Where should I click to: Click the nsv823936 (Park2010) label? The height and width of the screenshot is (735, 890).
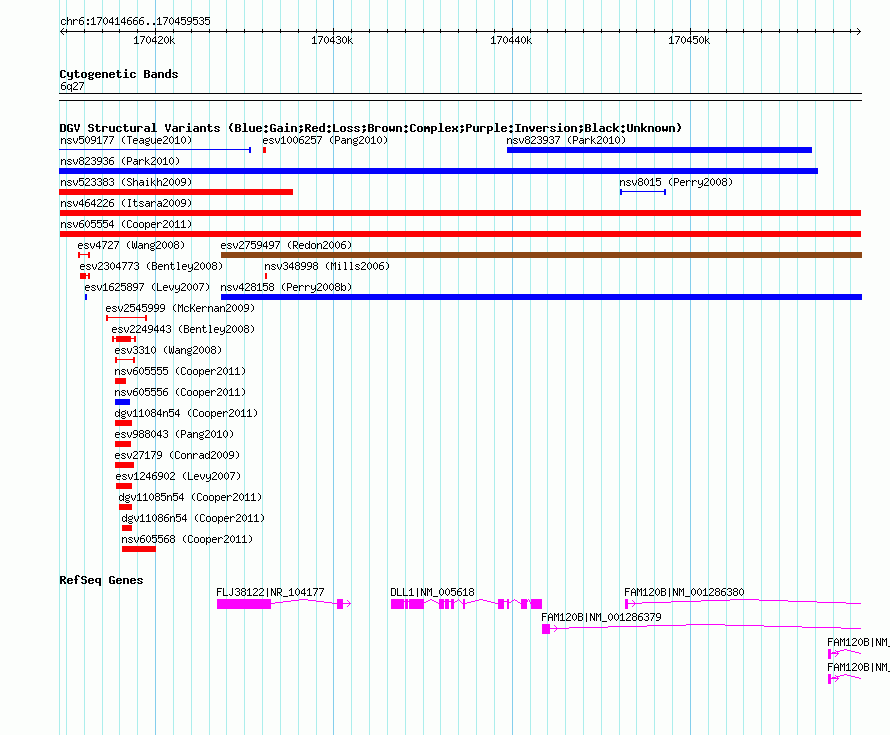[x=120, y=161]
